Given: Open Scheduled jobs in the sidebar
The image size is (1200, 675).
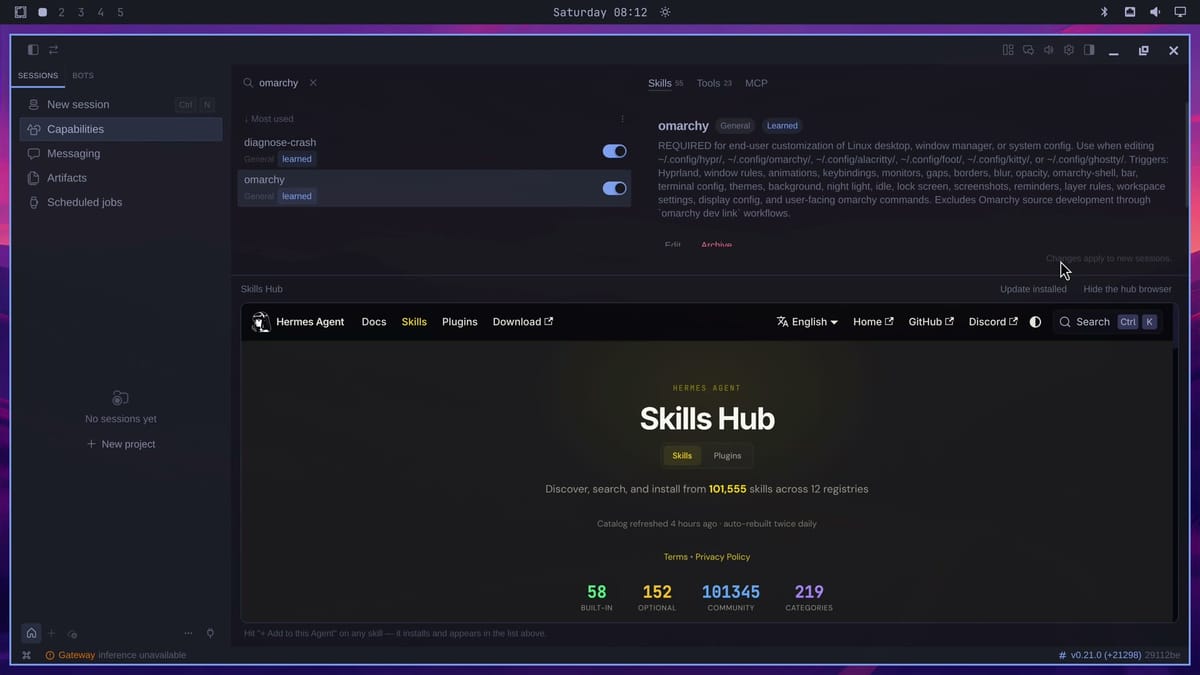Looking at the screenshot, I should pos(121,202).
